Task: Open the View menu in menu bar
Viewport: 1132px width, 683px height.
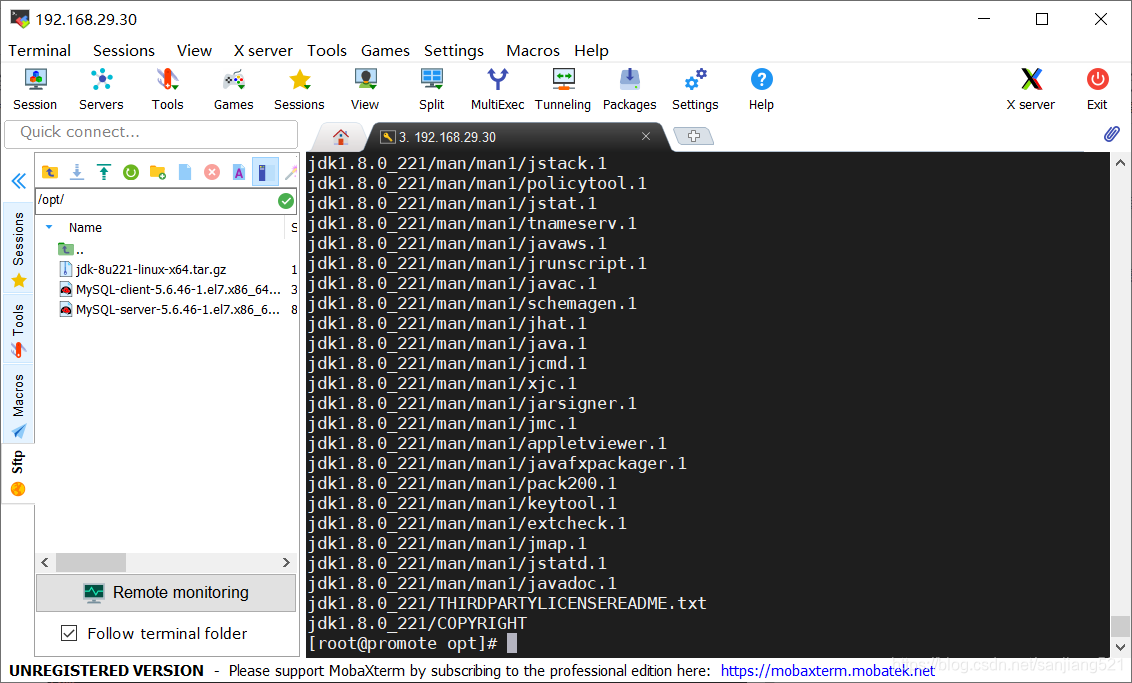Action: pos(194,51)
